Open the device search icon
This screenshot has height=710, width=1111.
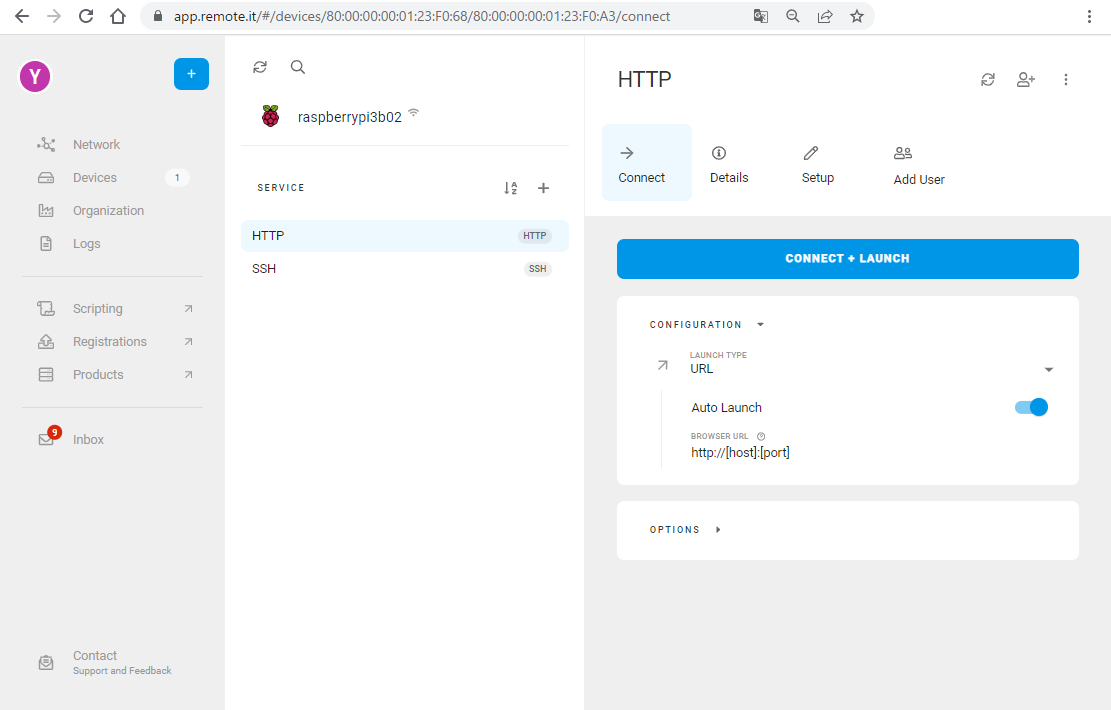pos(298,67)
